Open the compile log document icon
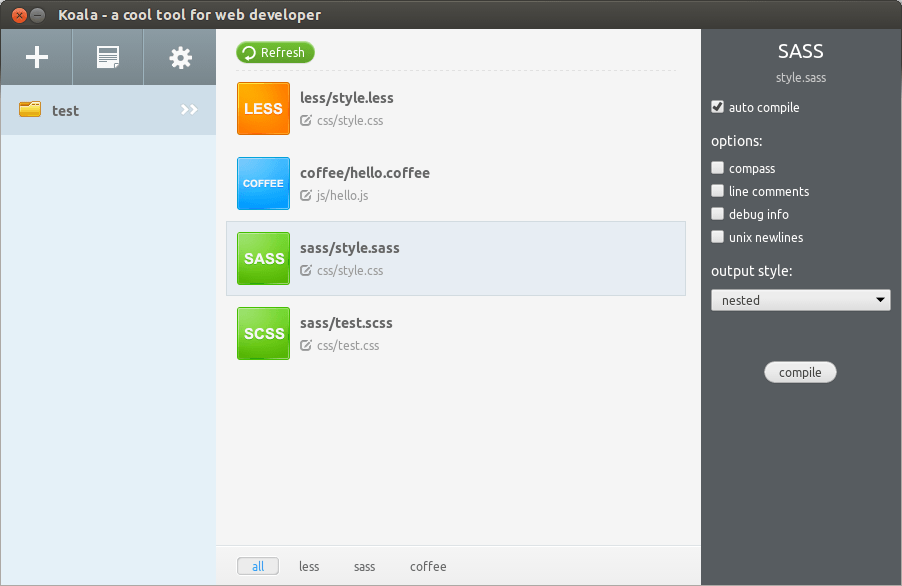This screenshot has height=586, width=902. [x=108, y=57]
